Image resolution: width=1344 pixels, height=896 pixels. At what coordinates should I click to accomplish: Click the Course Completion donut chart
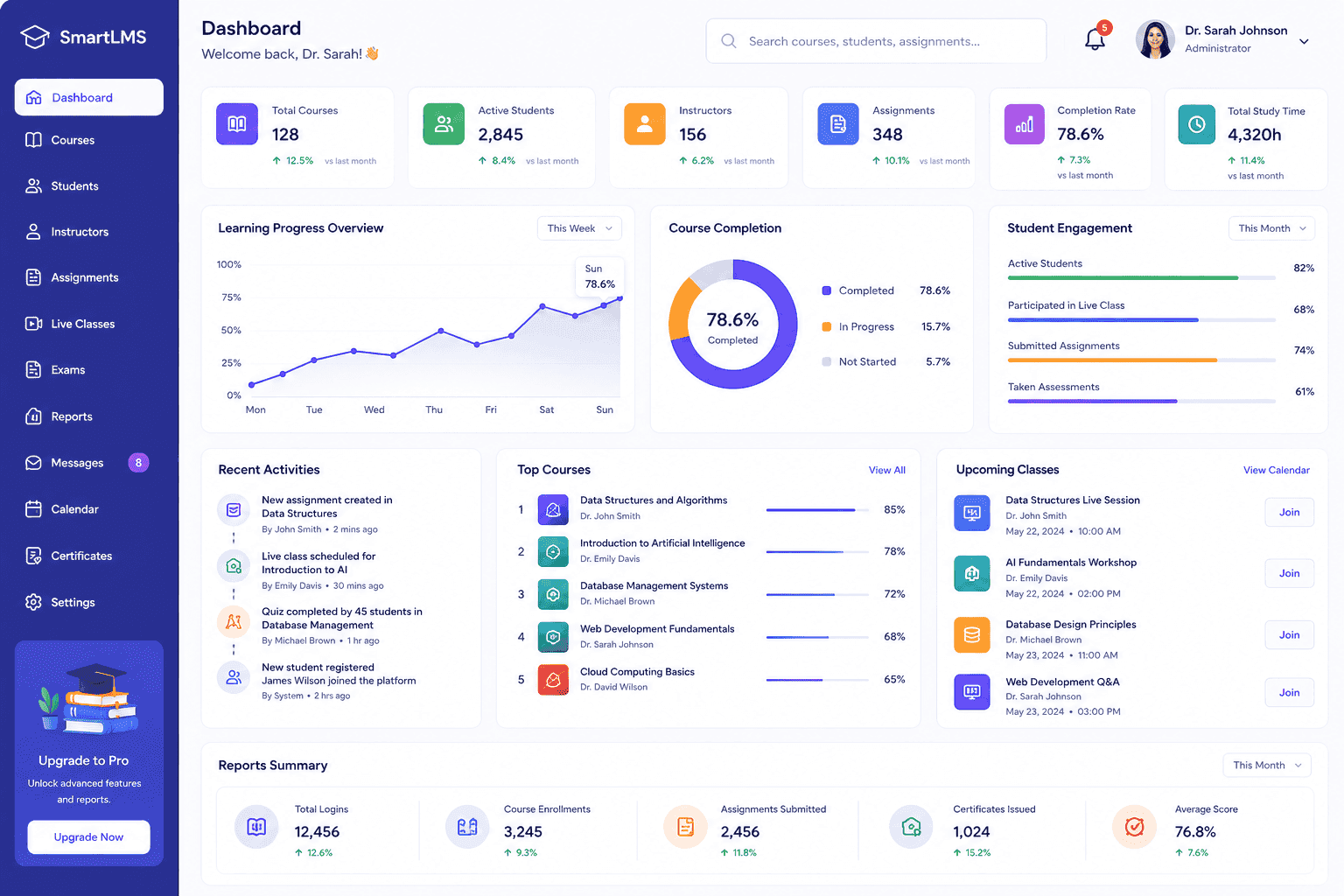733,324
